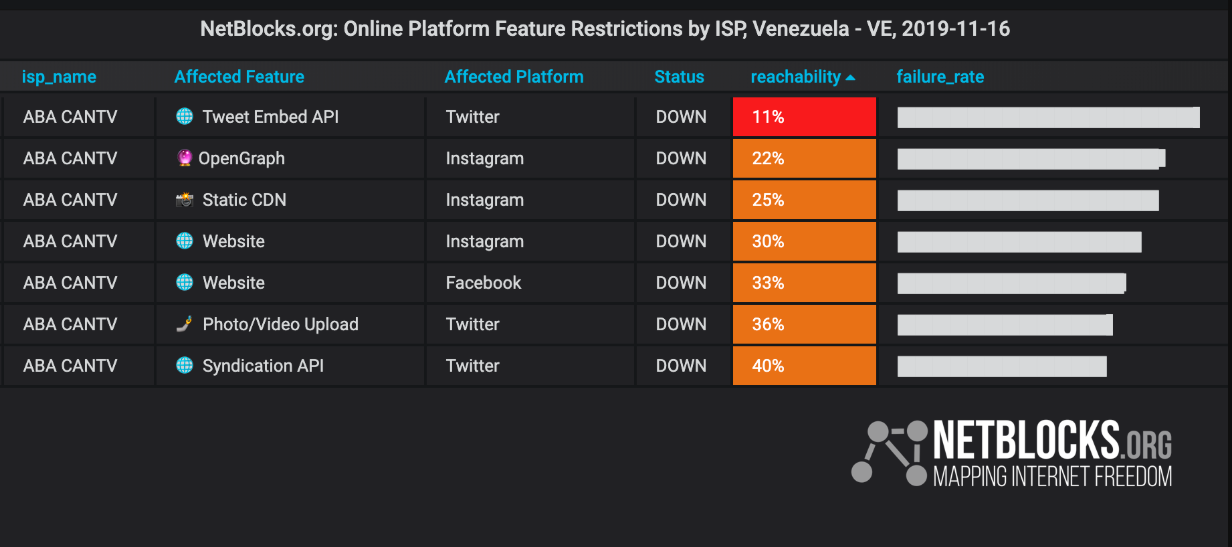The width and height of the screenshot is (1232, 547).
Task: Open the NETBLOCKS.ORG logo text link
Action: [1052, 441]
